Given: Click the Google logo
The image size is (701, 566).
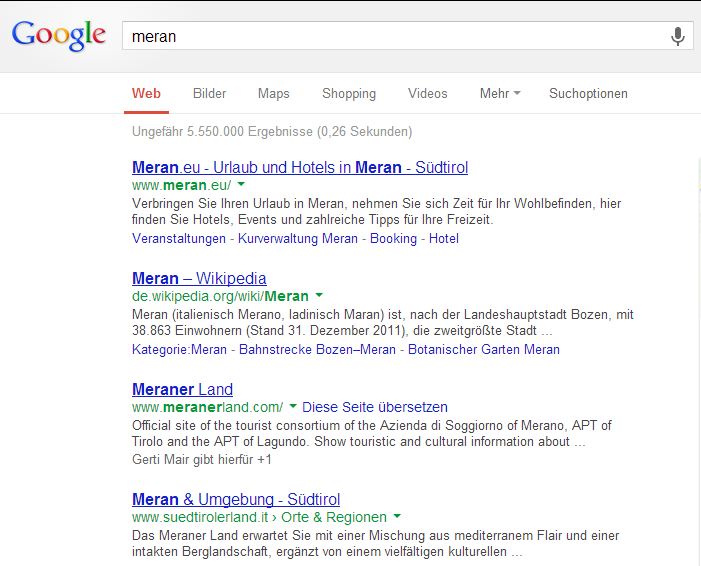Looking at the screenshot, I should 59,36.
